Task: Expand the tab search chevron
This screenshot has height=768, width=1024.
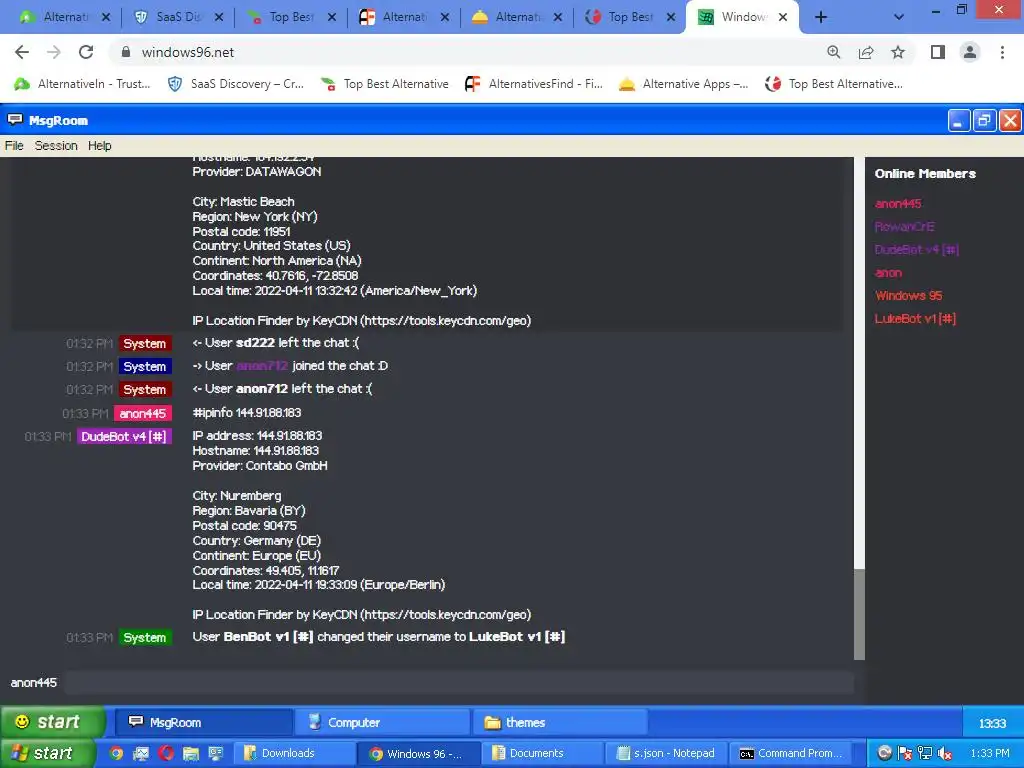Action: tap(899, 17)
